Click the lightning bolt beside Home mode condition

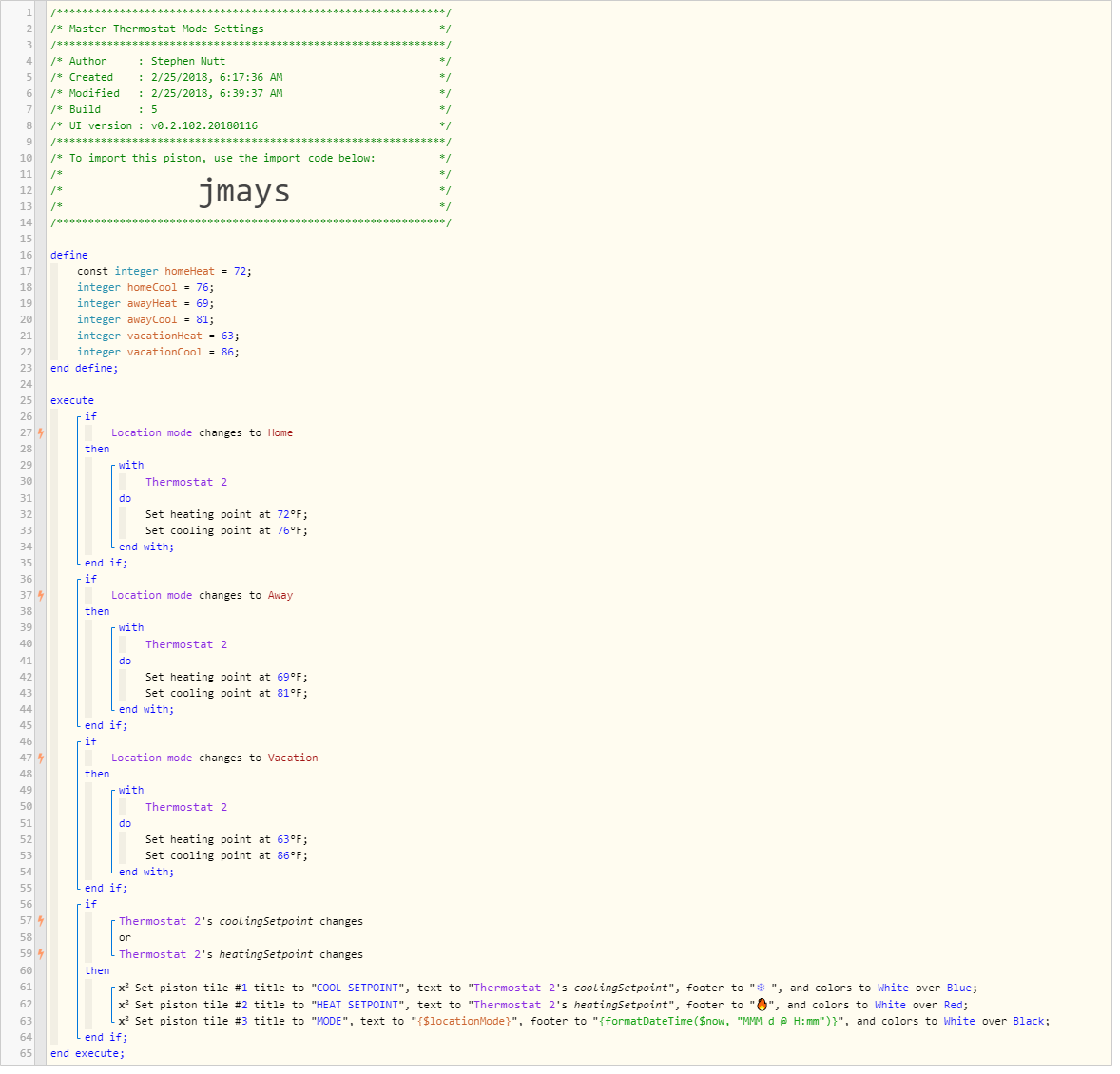pyautogui.click(x=41, y=432)
